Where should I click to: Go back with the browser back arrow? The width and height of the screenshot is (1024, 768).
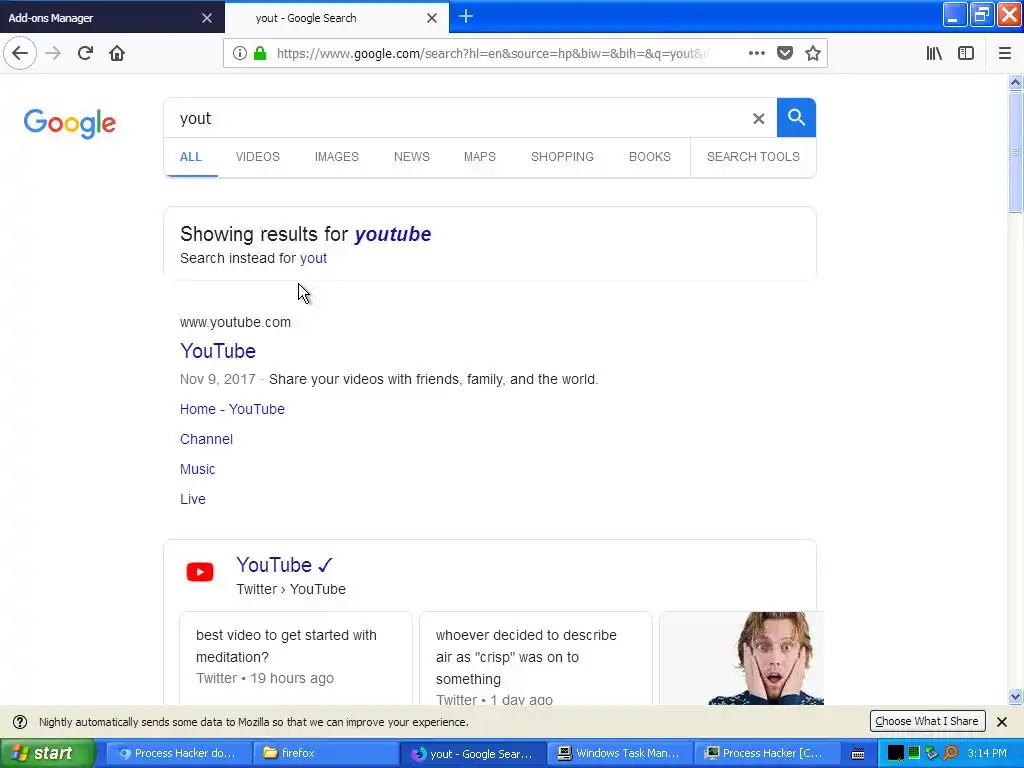(x=20, y=53)
